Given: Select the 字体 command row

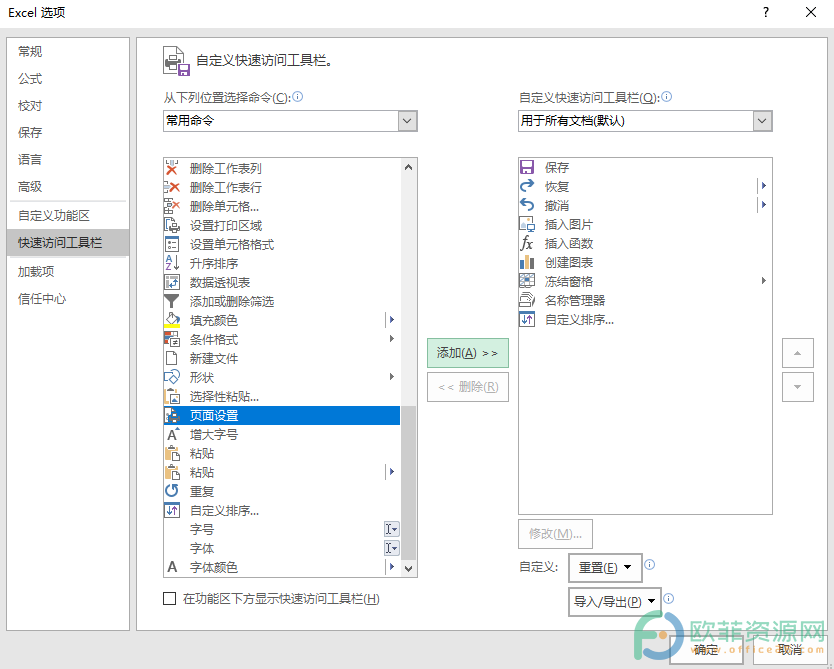Looking at the screenshot, I should tap(282, 548).
